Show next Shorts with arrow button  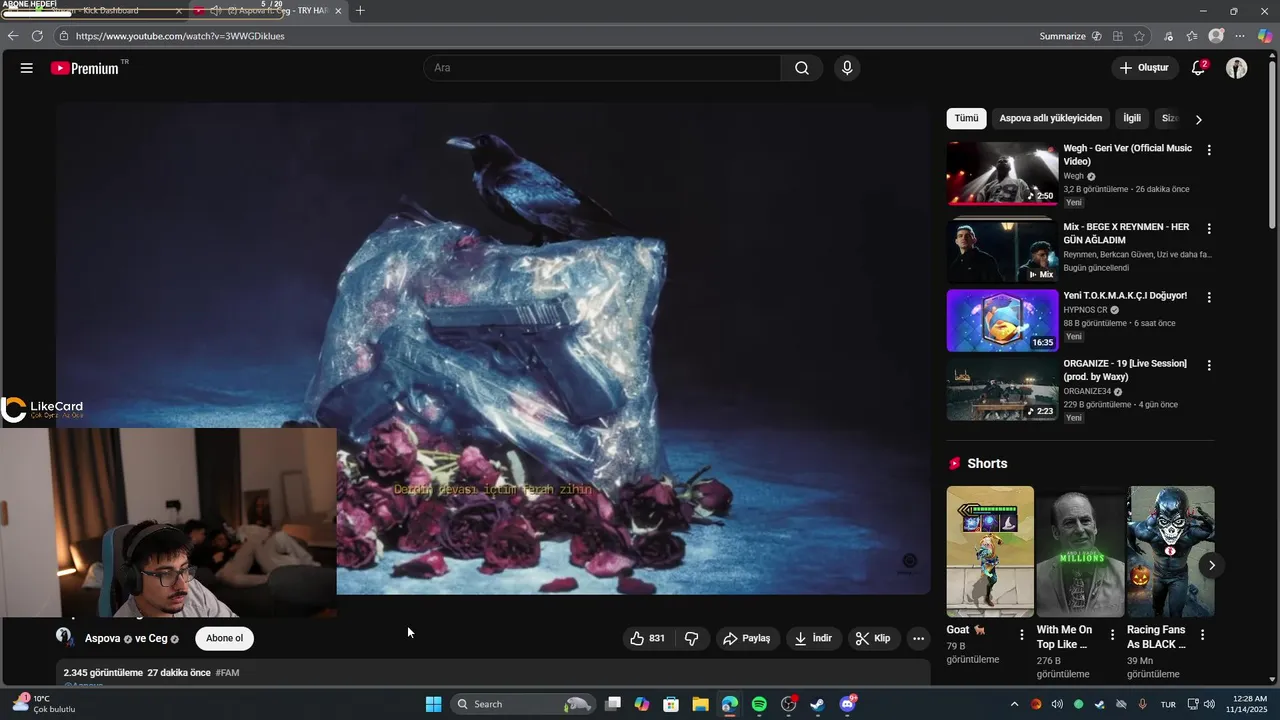1211,565
